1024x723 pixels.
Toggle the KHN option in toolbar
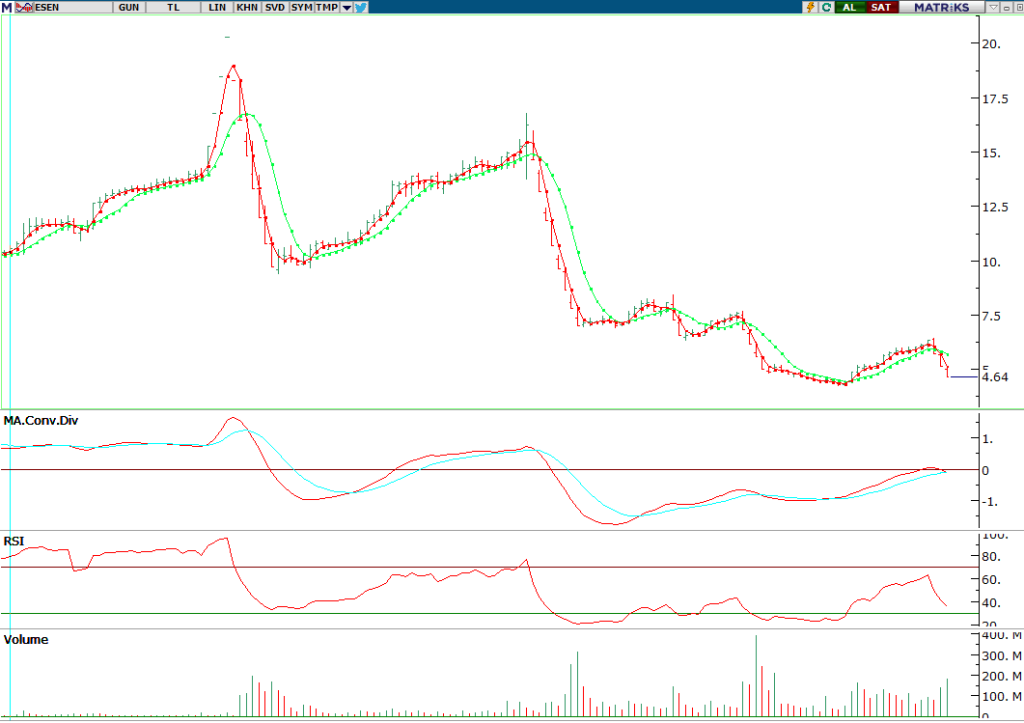coord(247,7)
